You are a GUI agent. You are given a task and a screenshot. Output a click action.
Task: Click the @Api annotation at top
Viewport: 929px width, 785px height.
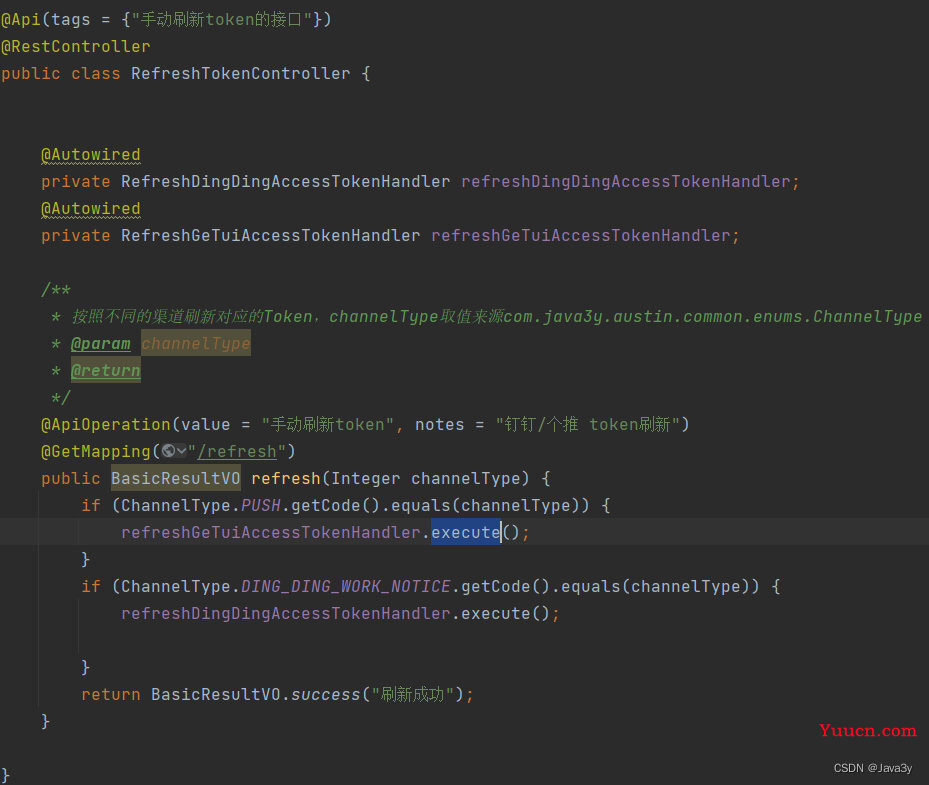21,20
